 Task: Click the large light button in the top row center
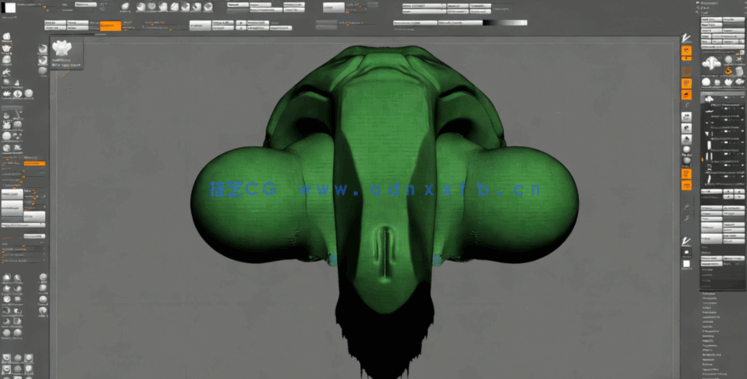(x=333, y=8)
